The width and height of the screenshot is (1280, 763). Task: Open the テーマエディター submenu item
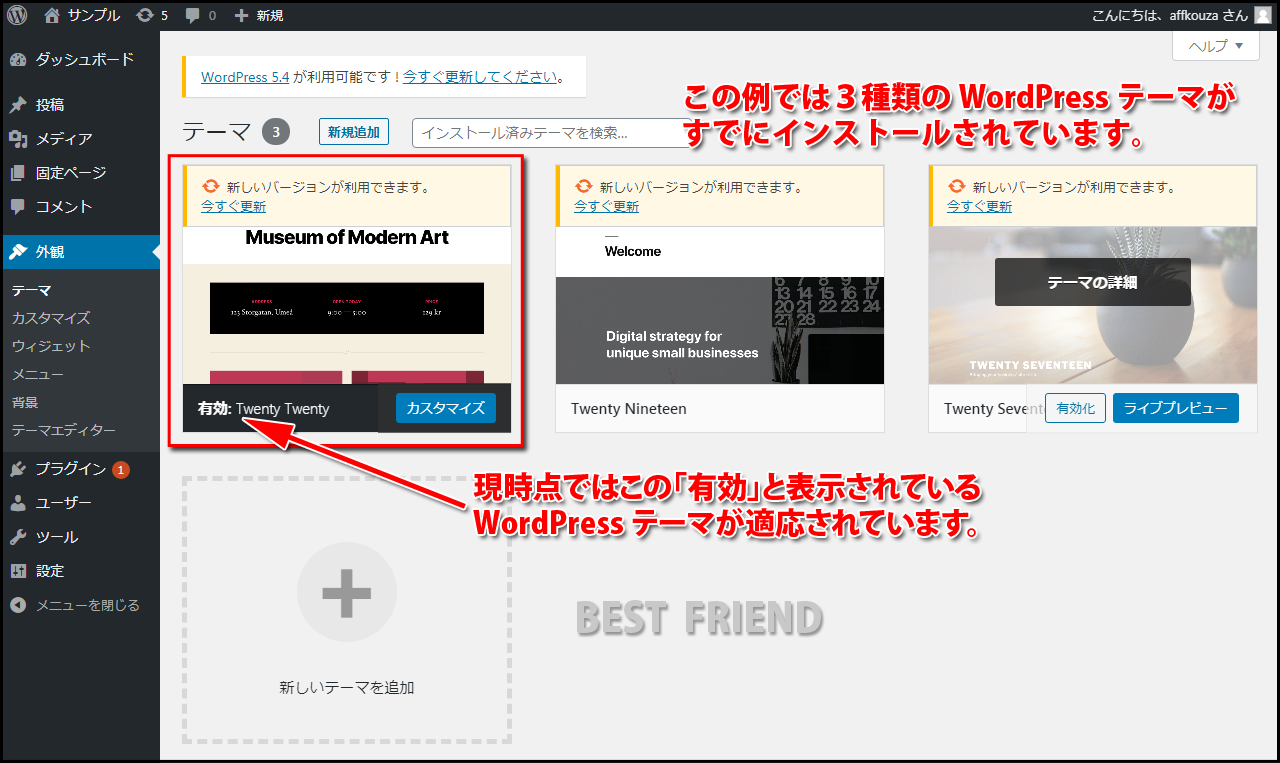[x=64, y=430]
